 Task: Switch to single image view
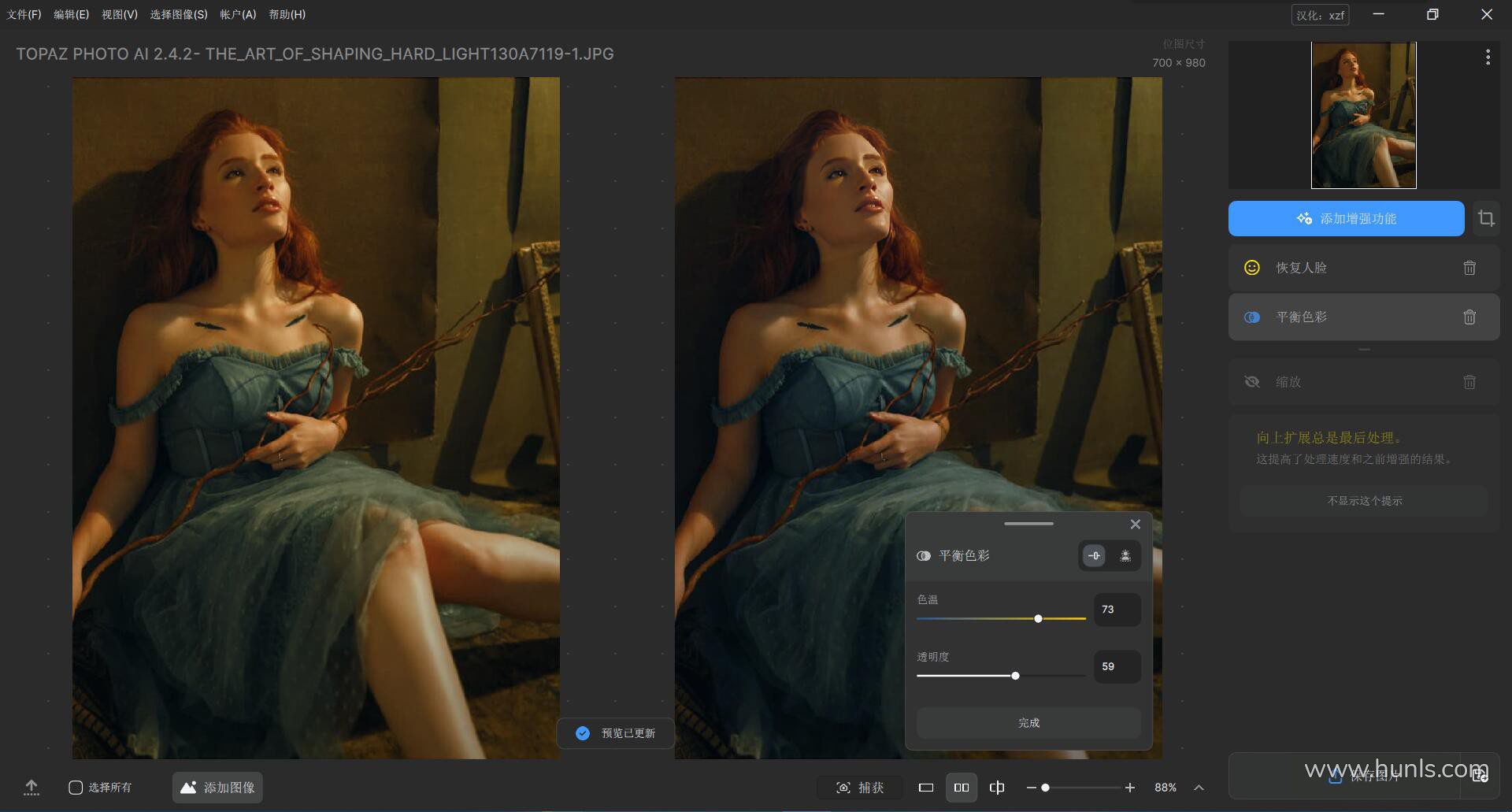[926, 788]
